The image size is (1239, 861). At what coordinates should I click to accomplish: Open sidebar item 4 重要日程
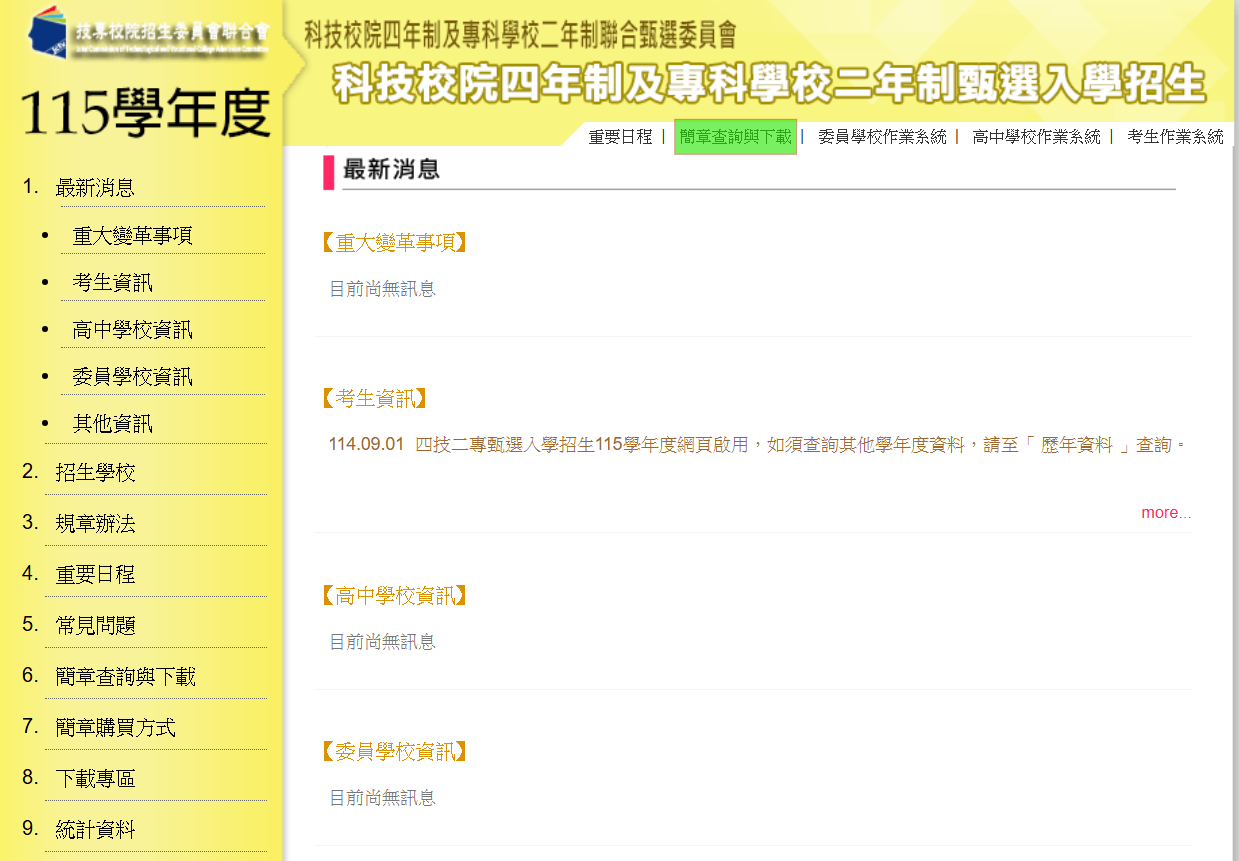click(x=95, y=575)
